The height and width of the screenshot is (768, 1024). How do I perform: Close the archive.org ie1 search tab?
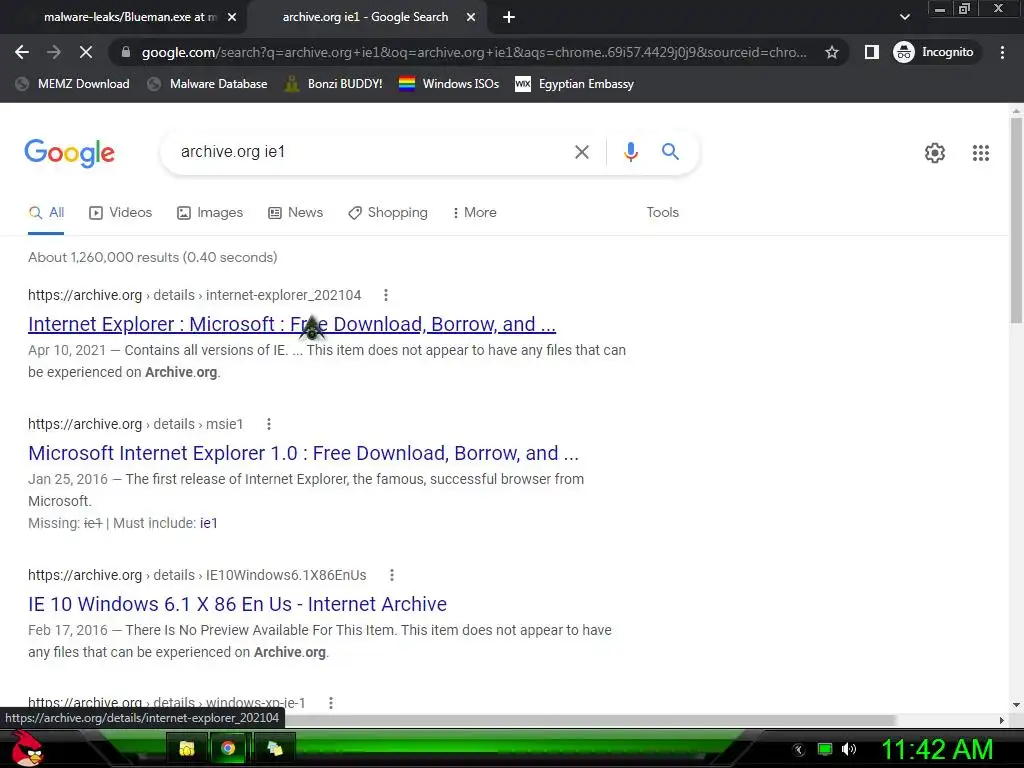click(471, 18)
